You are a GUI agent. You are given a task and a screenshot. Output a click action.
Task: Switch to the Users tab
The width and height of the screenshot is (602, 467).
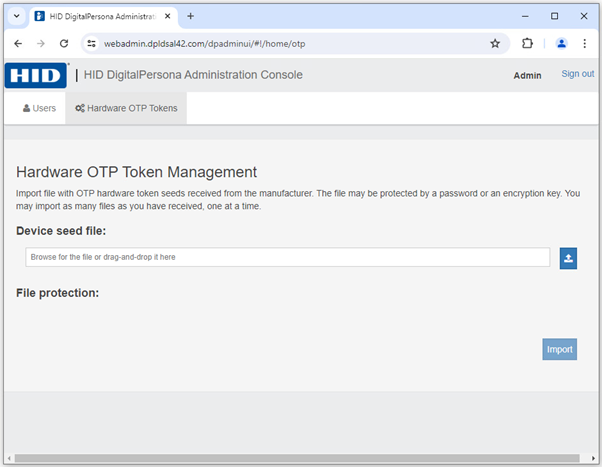pos(39,108)
